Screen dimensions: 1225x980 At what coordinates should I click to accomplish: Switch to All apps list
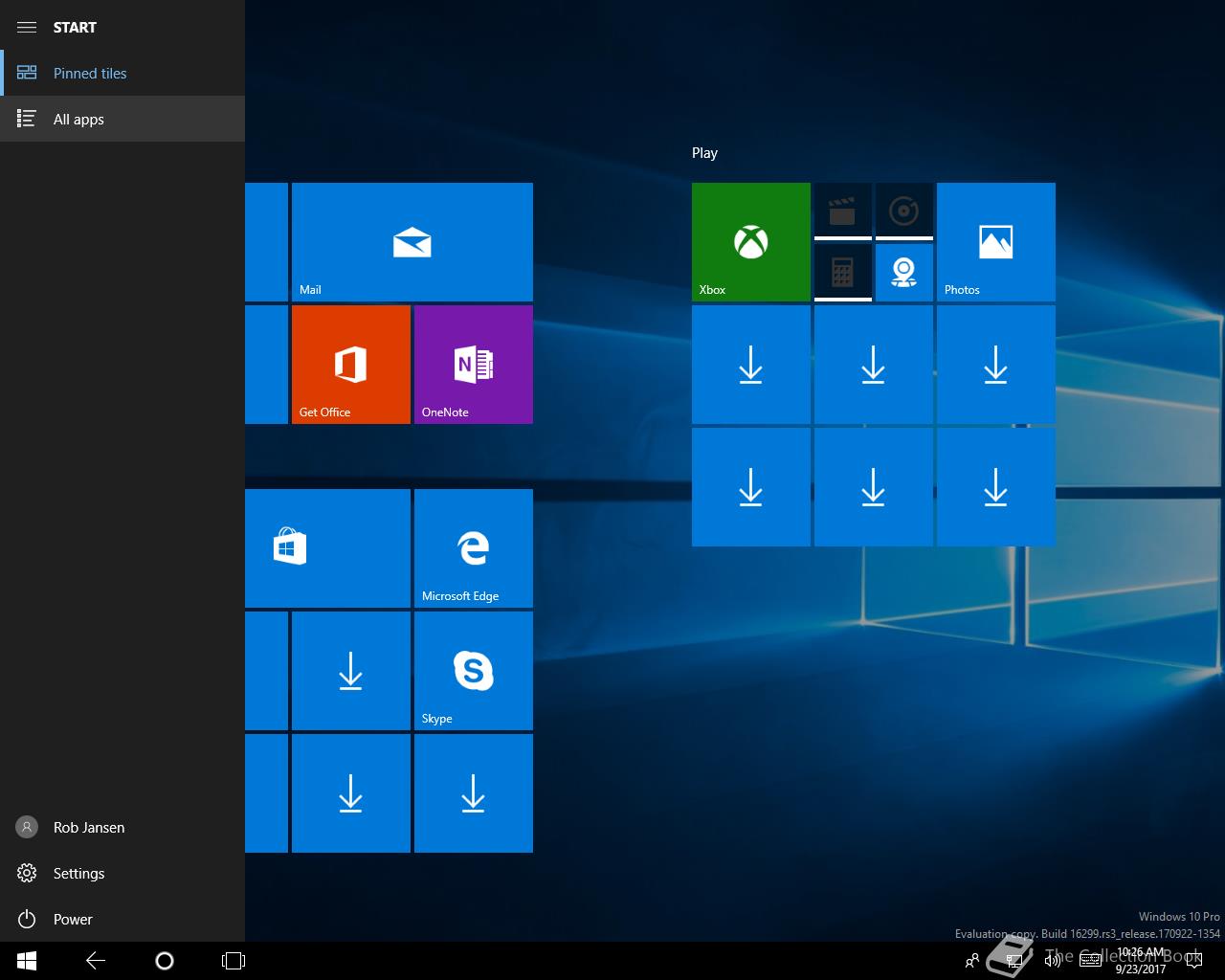click(122, 119)
